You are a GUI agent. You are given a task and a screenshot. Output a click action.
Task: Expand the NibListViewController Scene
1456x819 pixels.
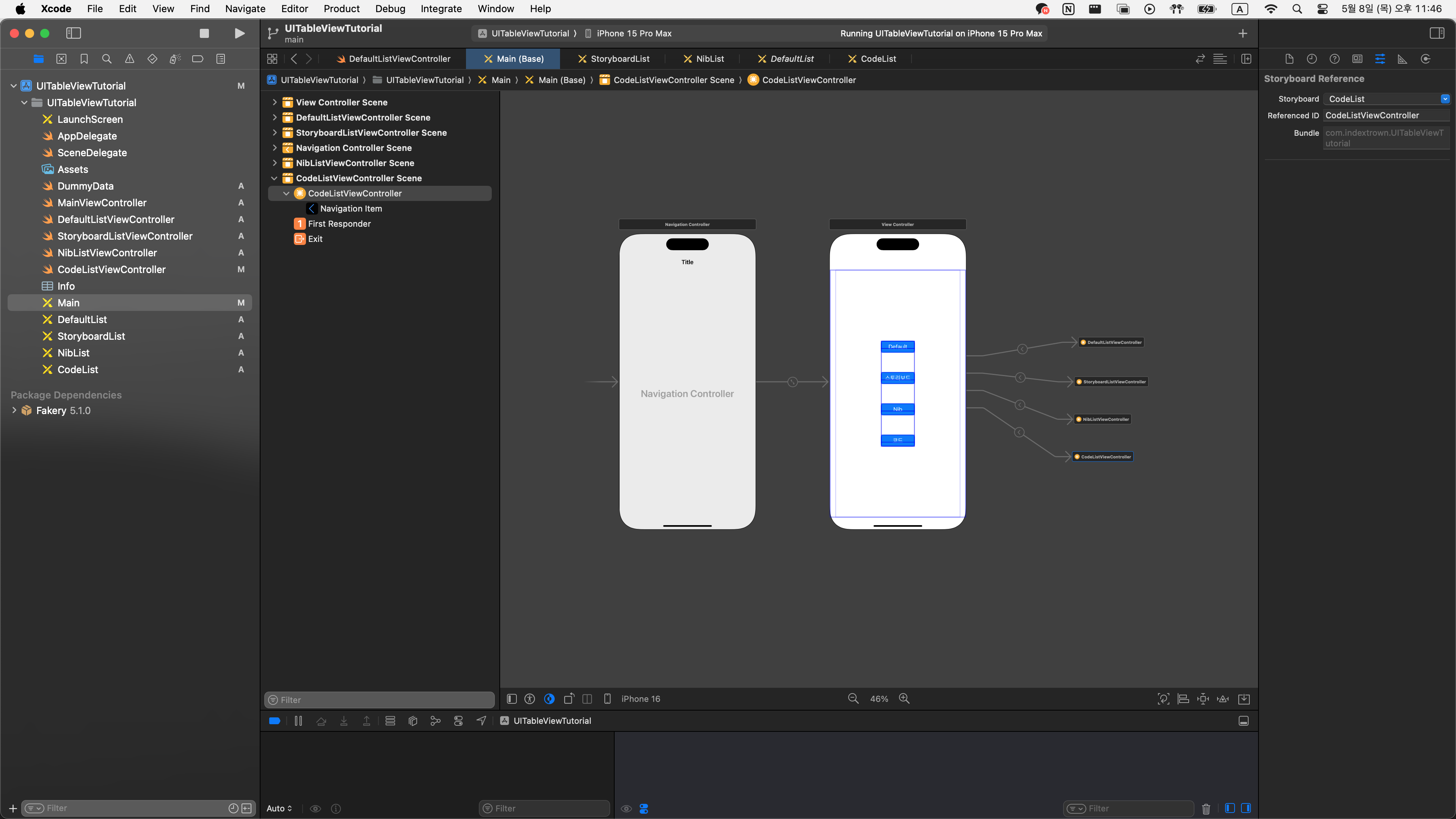pos(275,163)
